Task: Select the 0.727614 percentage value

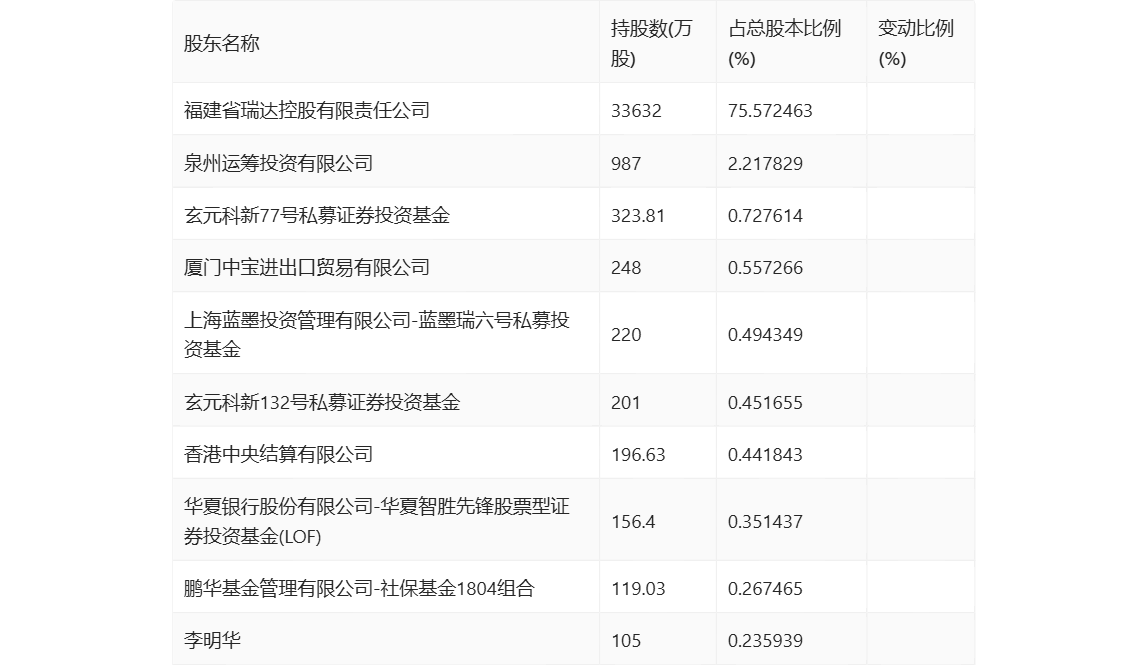Action: click(765, 215)
